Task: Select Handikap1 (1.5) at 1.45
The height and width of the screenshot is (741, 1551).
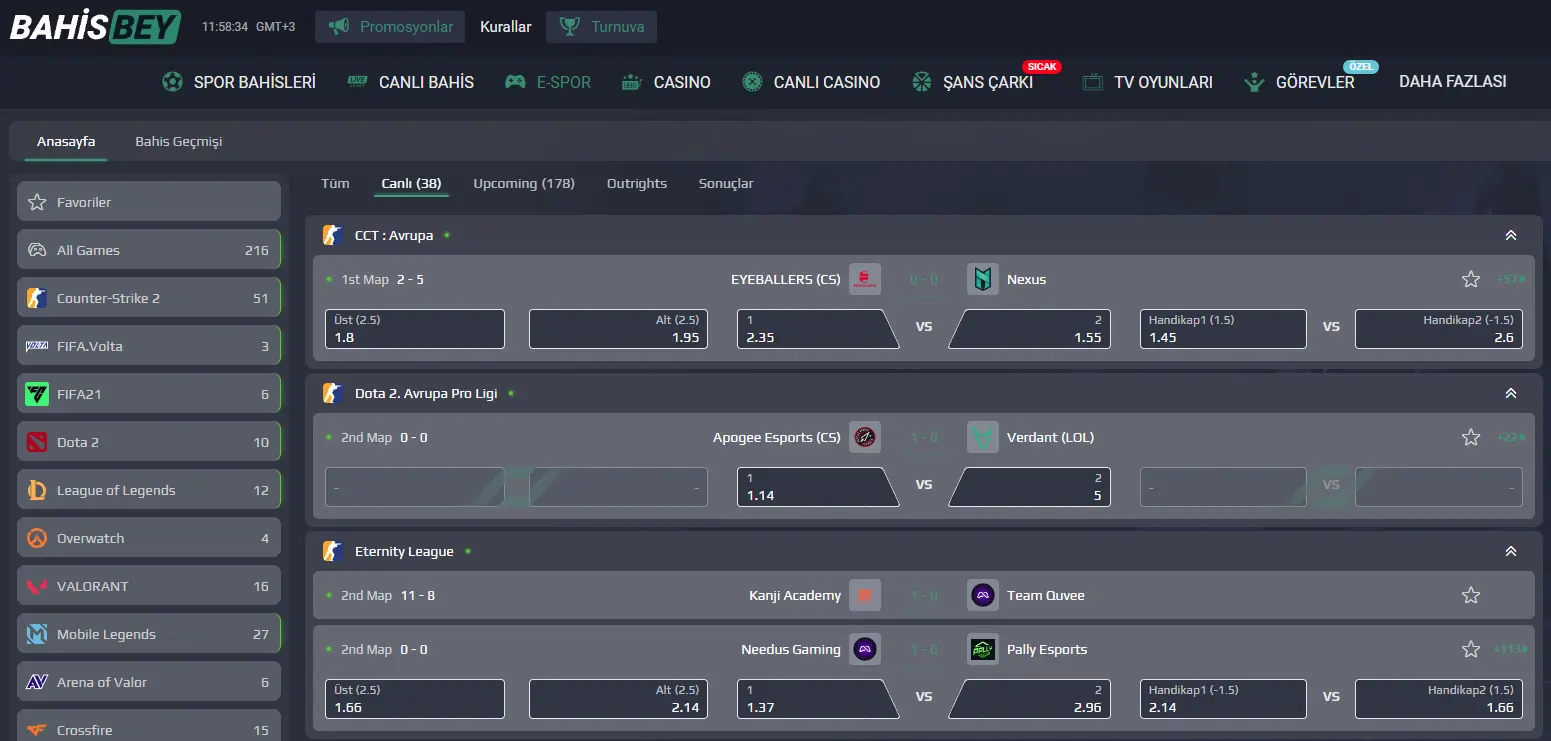Action: [1223, 329]
